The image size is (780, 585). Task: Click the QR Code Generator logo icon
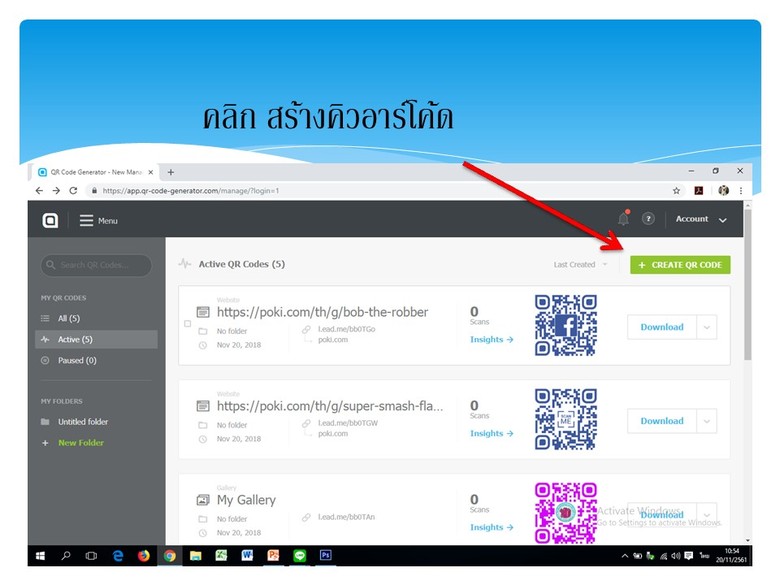[50, 220]
